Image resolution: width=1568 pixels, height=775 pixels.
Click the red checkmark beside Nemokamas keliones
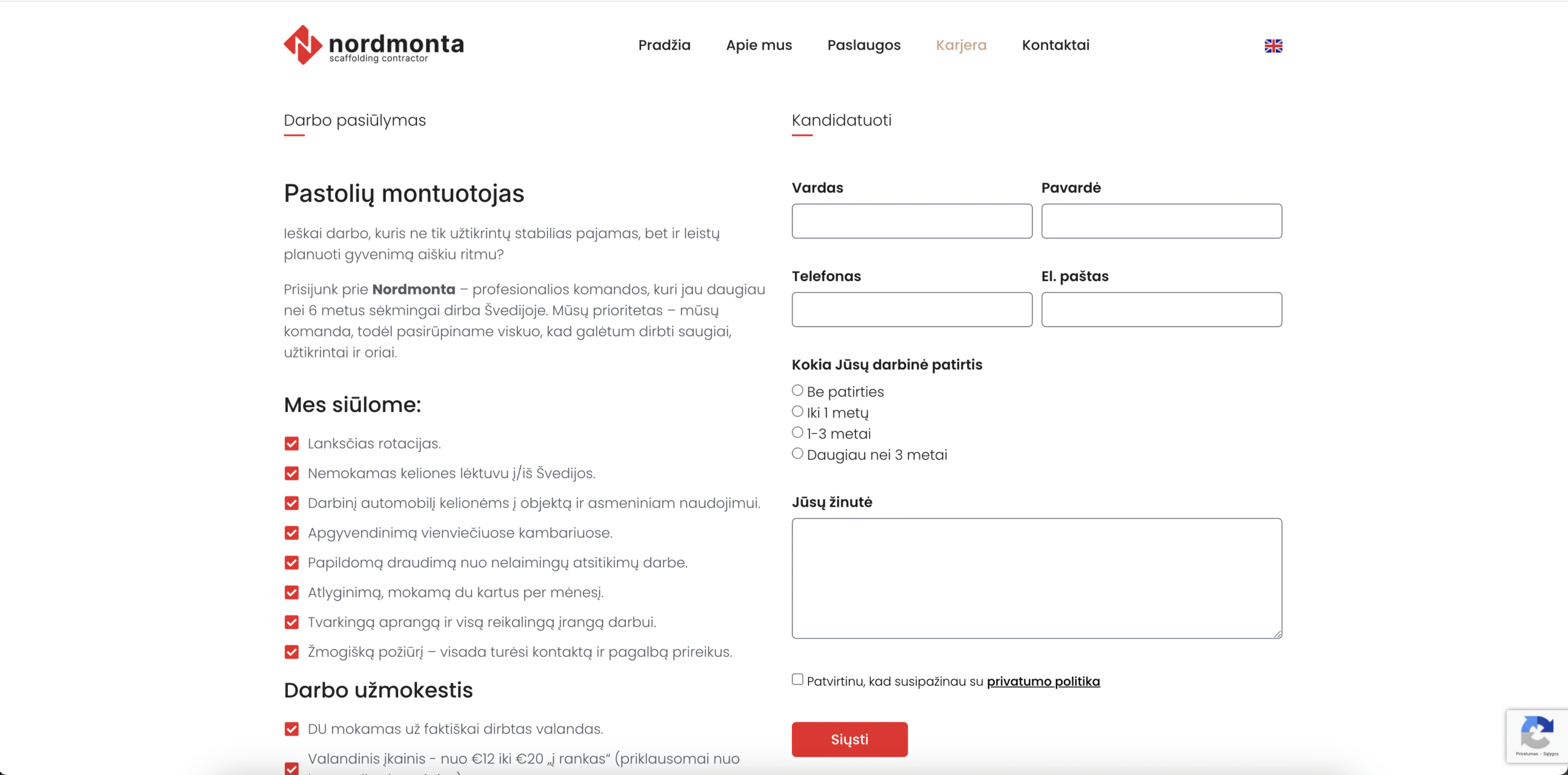(292, 473)
